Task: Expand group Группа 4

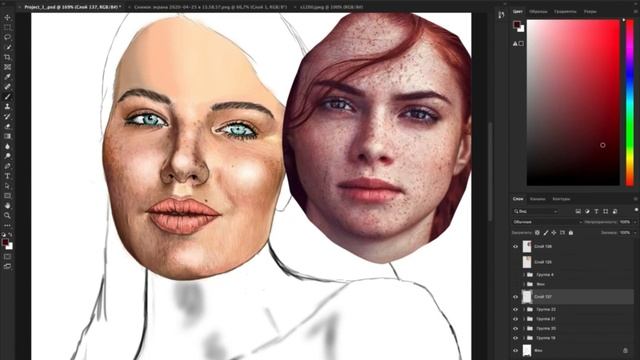Action: (x=524, y=275)
